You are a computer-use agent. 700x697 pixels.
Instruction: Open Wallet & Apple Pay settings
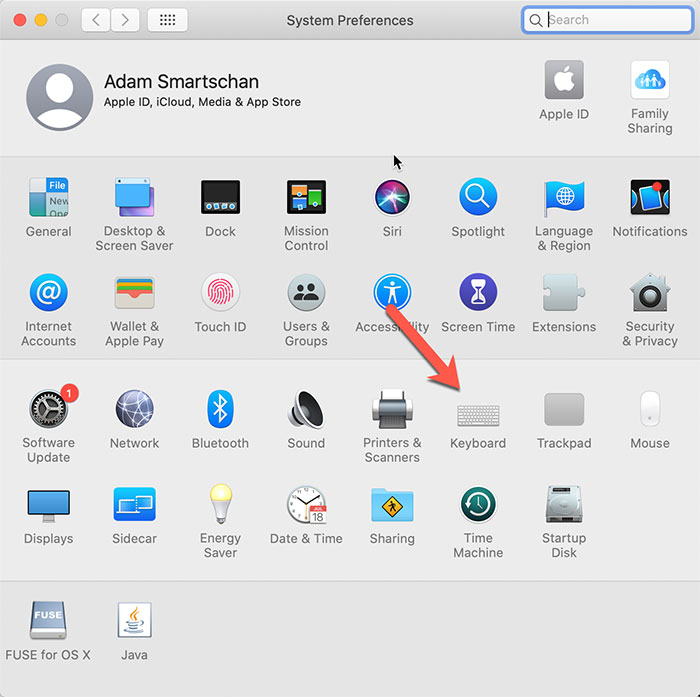click(x=134, y=292)
